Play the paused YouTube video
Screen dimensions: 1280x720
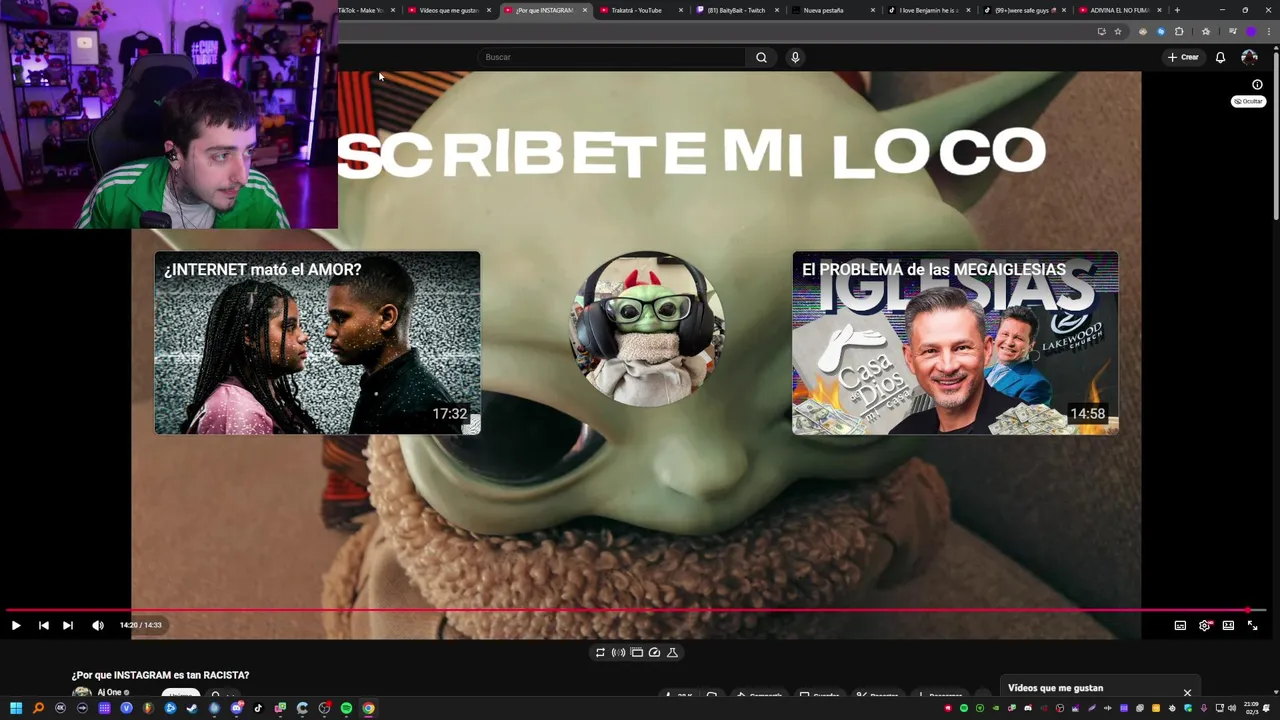16,625
